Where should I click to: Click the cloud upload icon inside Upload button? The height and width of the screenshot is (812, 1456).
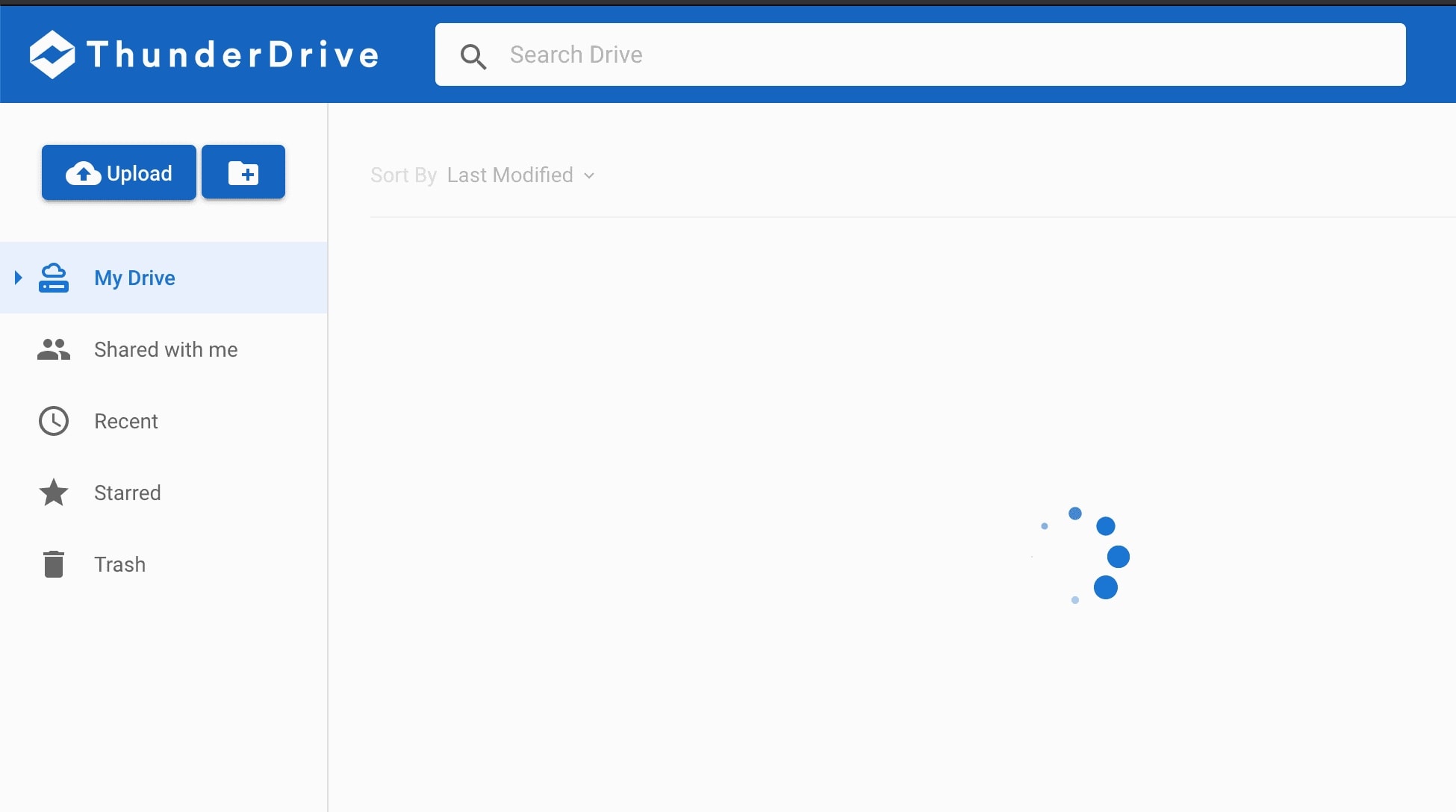click(84, 173)
